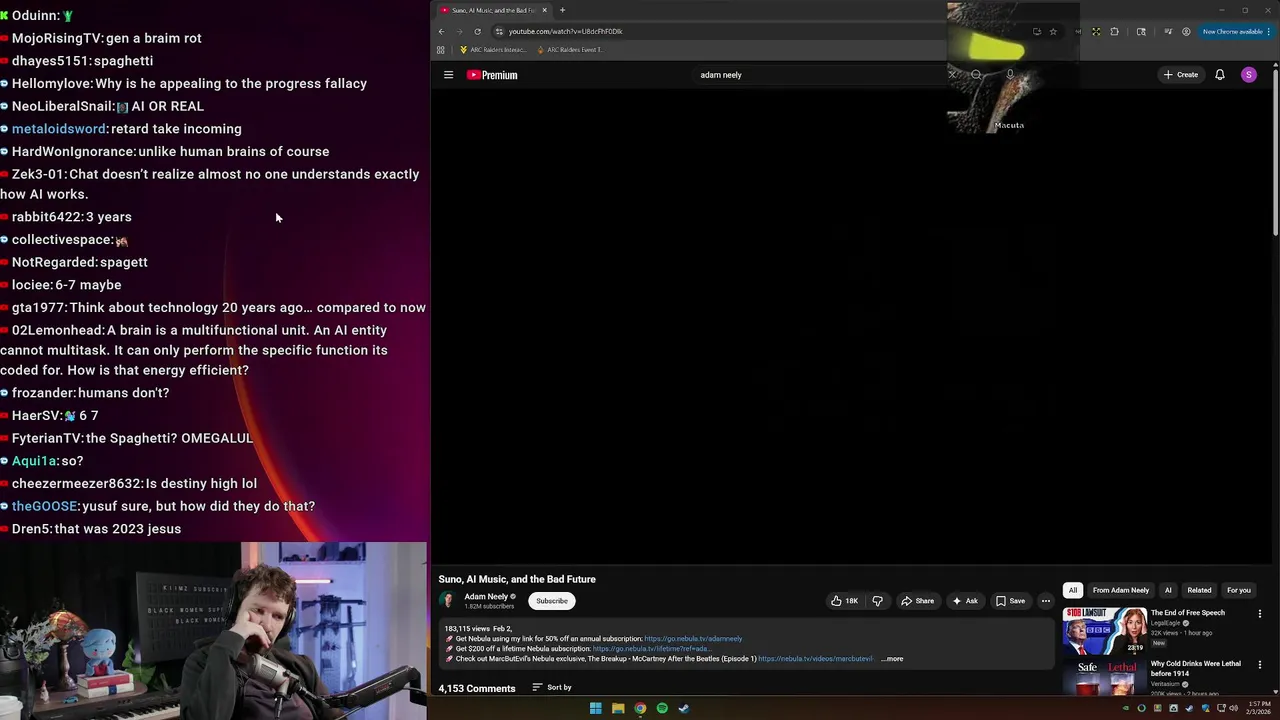Click the Share button under the video
Viewport: 1280px width, 720px height.
coord(917,601)
